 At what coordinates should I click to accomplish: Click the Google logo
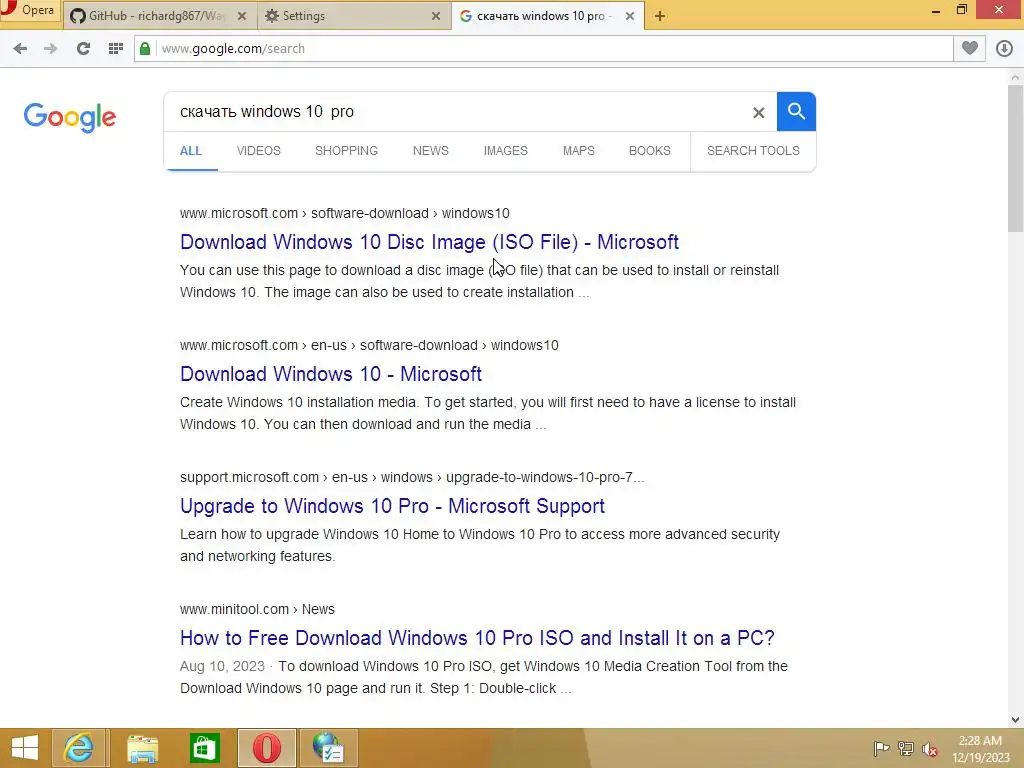tap(69, 118)
